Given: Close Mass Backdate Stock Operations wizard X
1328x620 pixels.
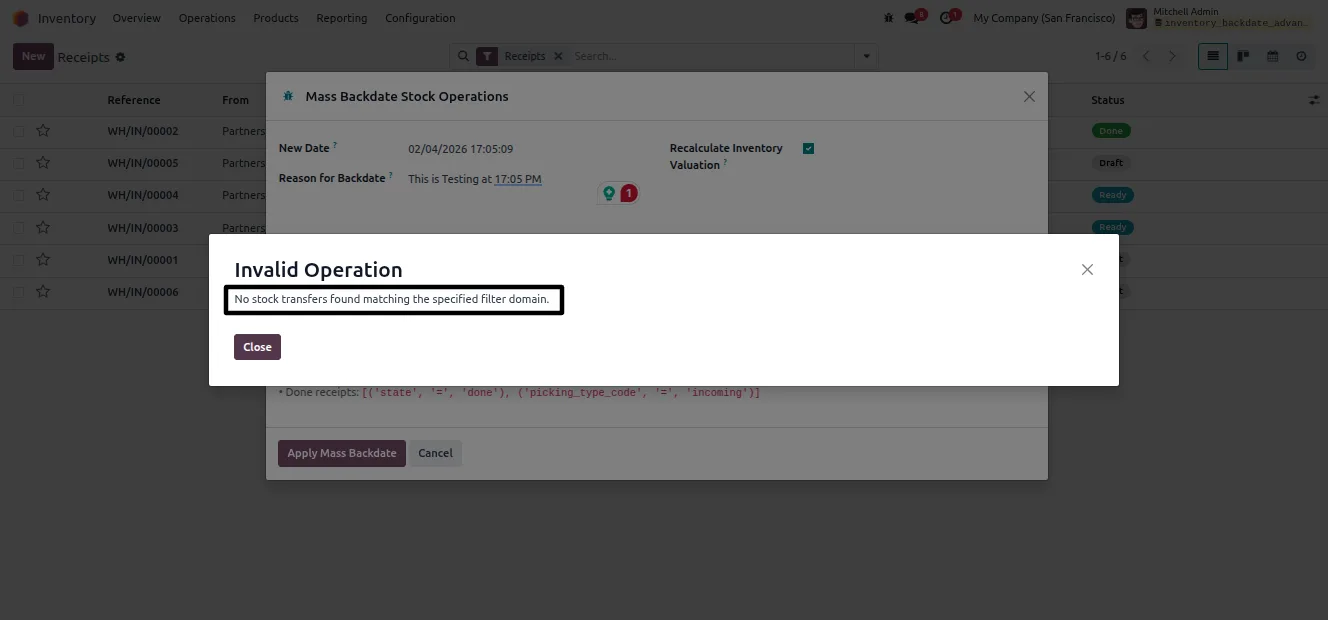Looking at the screenshot, I should tap(1029, 97).
